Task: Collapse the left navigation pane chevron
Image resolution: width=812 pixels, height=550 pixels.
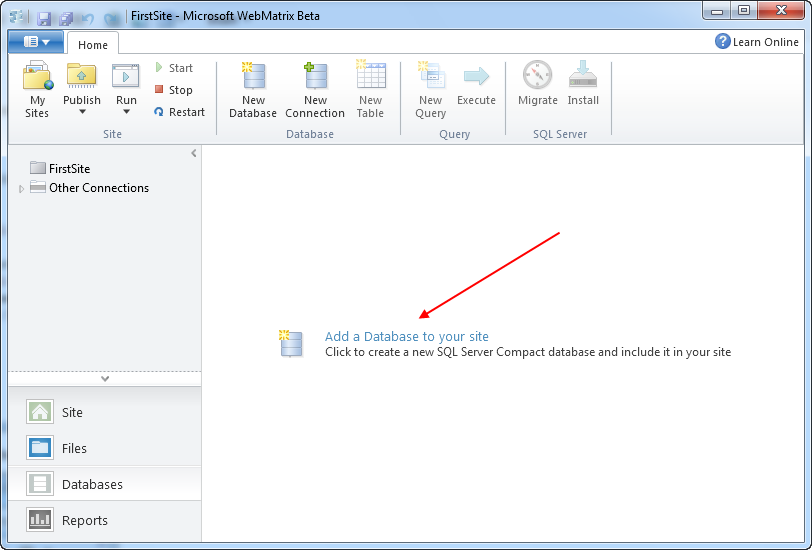Action: coord(194,153)
